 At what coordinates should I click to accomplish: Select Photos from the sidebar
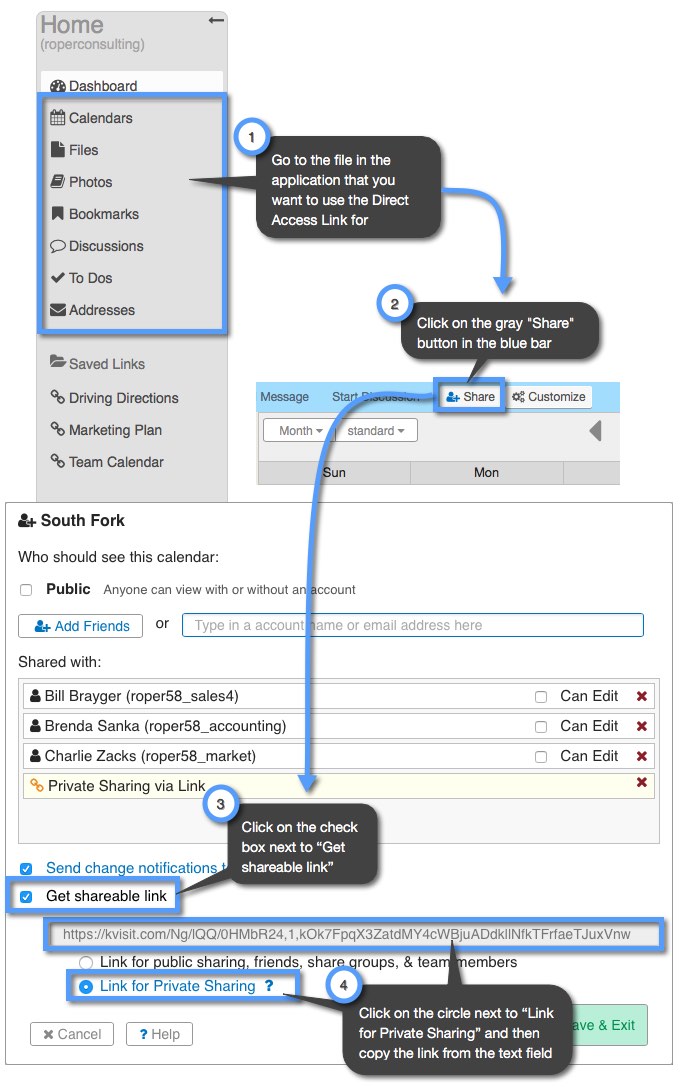pos(89,181)
